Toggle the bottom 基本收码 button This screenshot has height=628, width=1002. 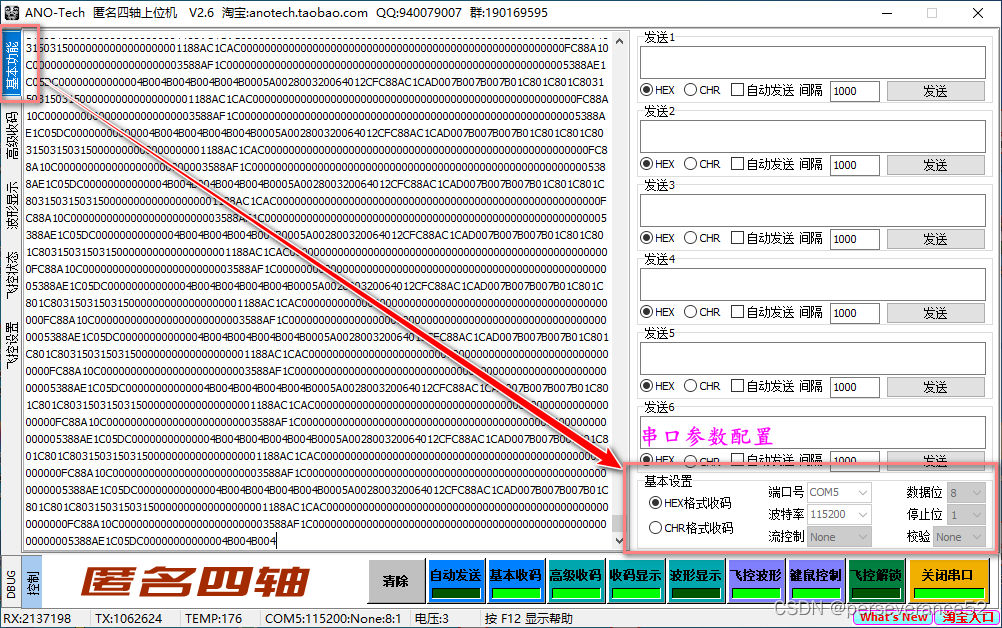pyautogui.click(x=516, y=581)
